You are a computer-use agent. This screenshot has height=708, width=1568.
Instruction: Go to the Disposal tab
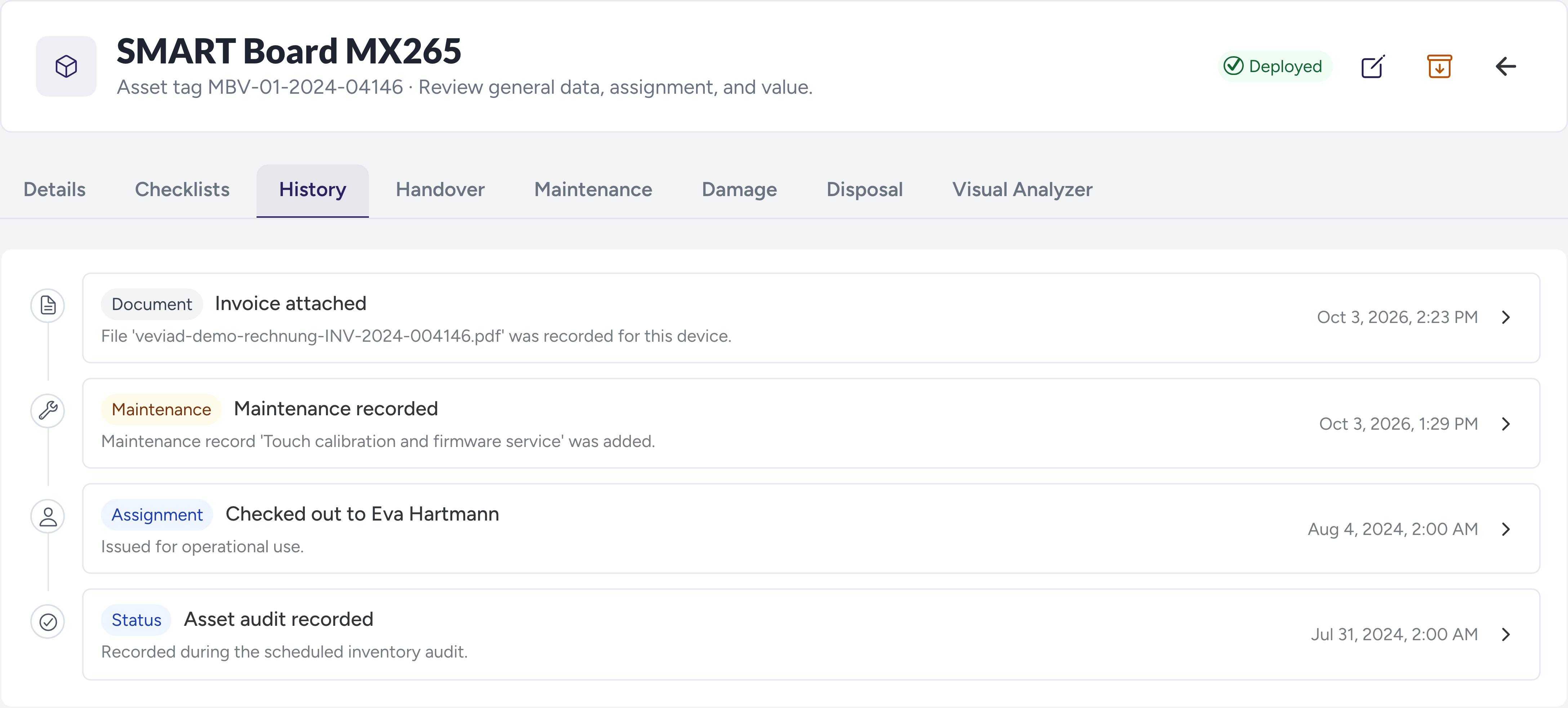[x=864, y=190]
